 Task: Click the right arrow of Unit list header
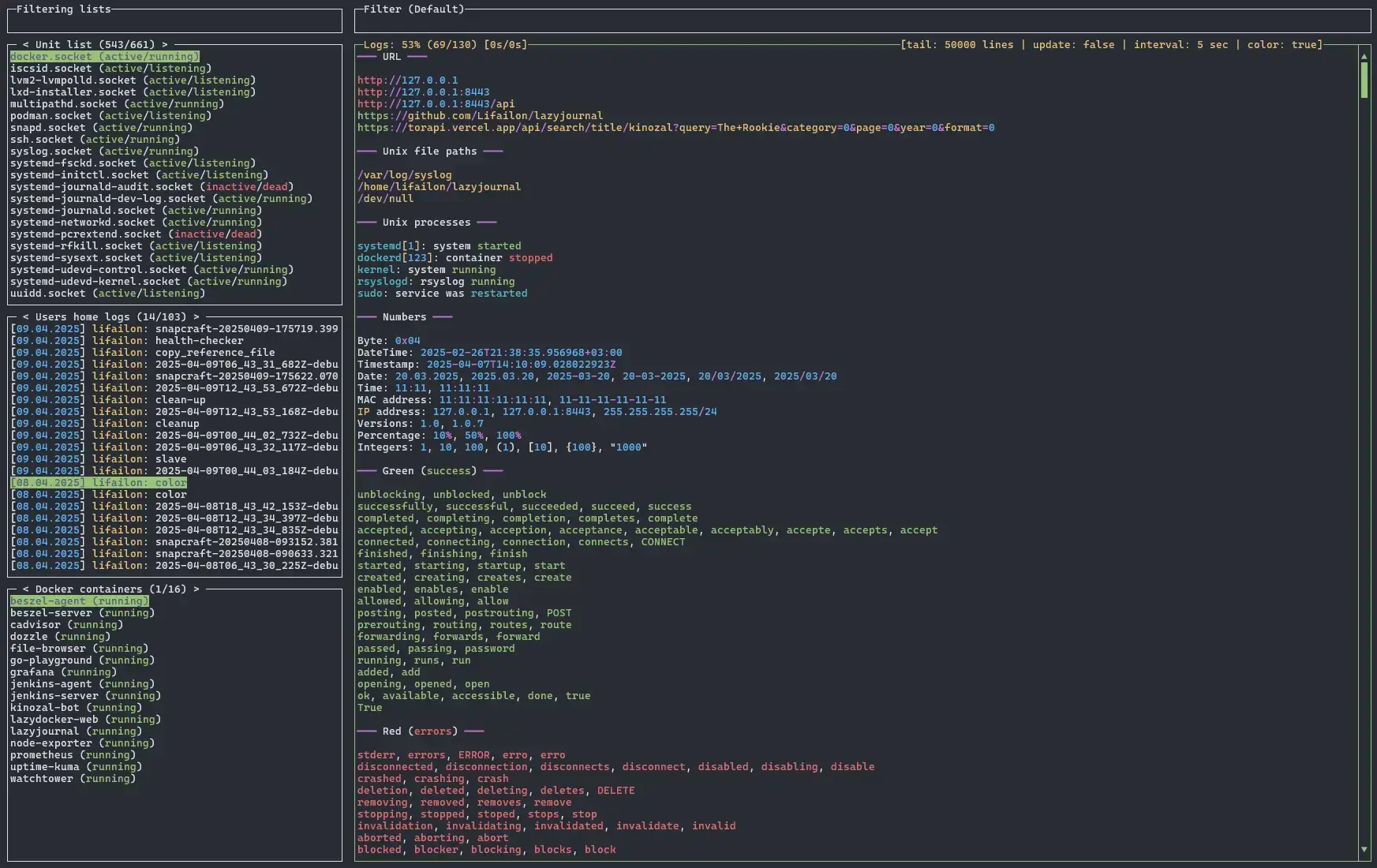165,45
